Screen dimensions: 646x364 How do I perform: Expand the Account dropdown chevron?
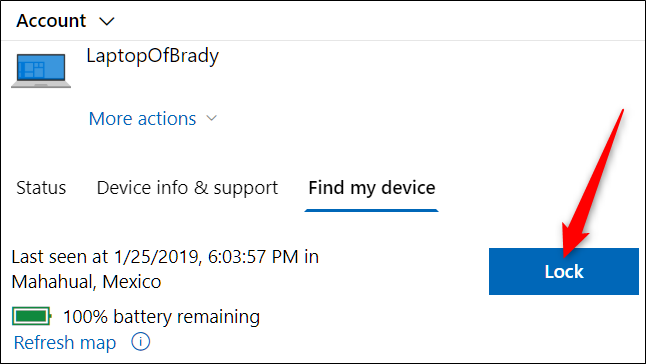[x=107, y=21]
